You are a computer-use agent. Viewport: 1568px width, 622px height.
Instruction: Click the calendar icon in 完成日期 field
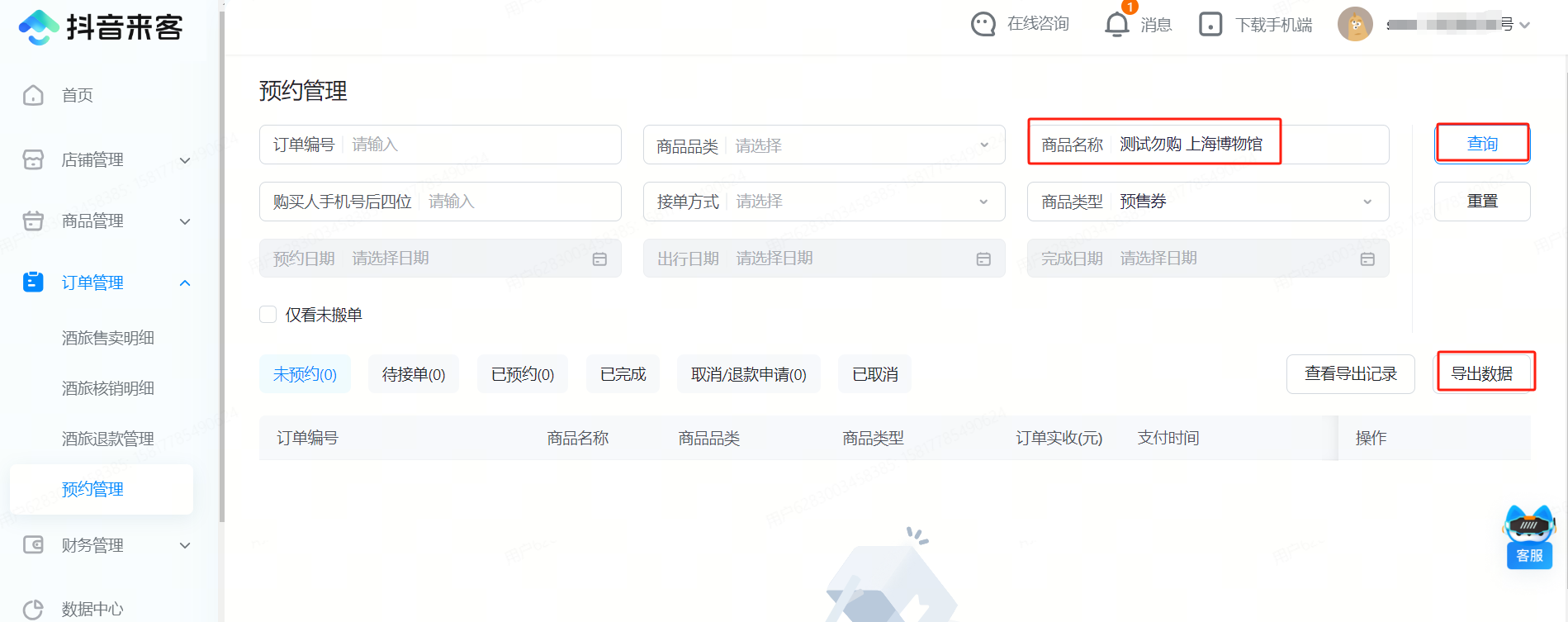1367,259
